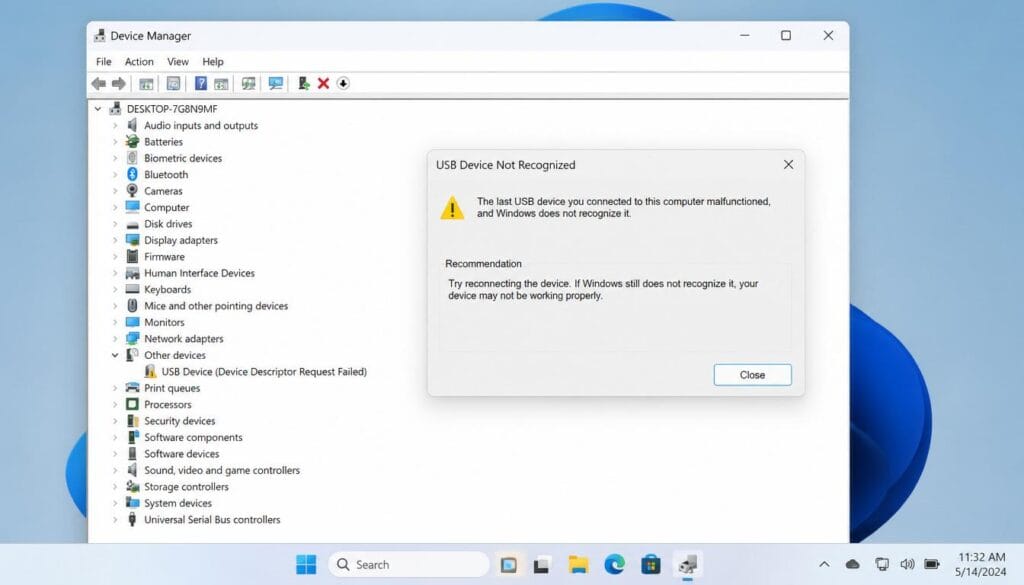
Task: Maximize the Device Manager window
Action: coord(786,35)
